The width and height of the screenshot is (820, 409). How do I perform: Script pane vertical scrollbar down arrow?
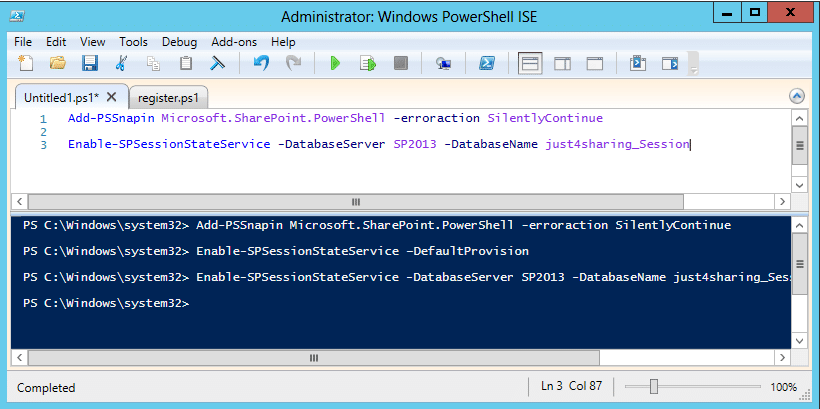point(800,185)
